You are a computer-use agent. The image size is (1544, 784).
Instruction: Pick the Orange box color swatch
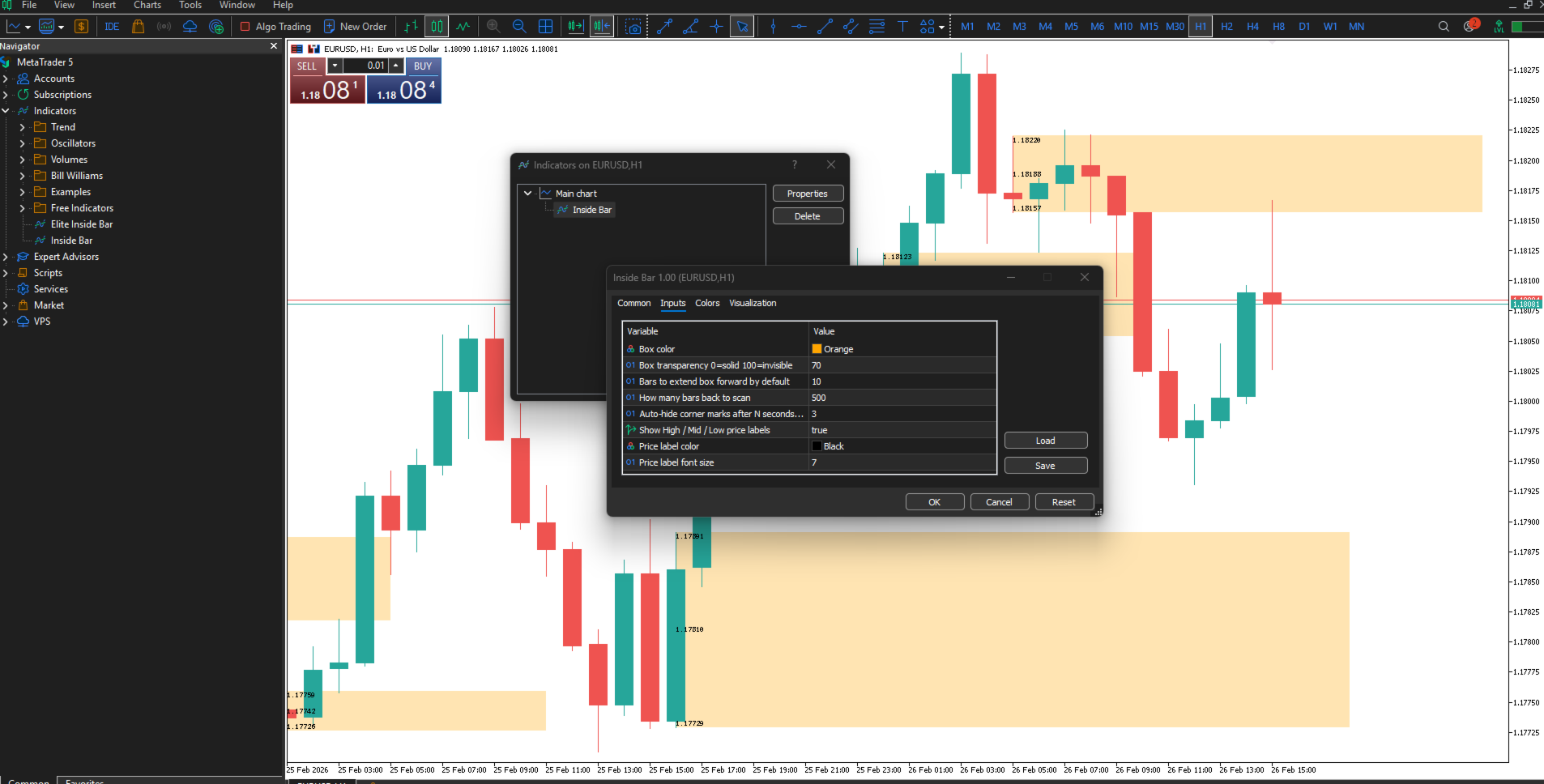click(817, 349)
